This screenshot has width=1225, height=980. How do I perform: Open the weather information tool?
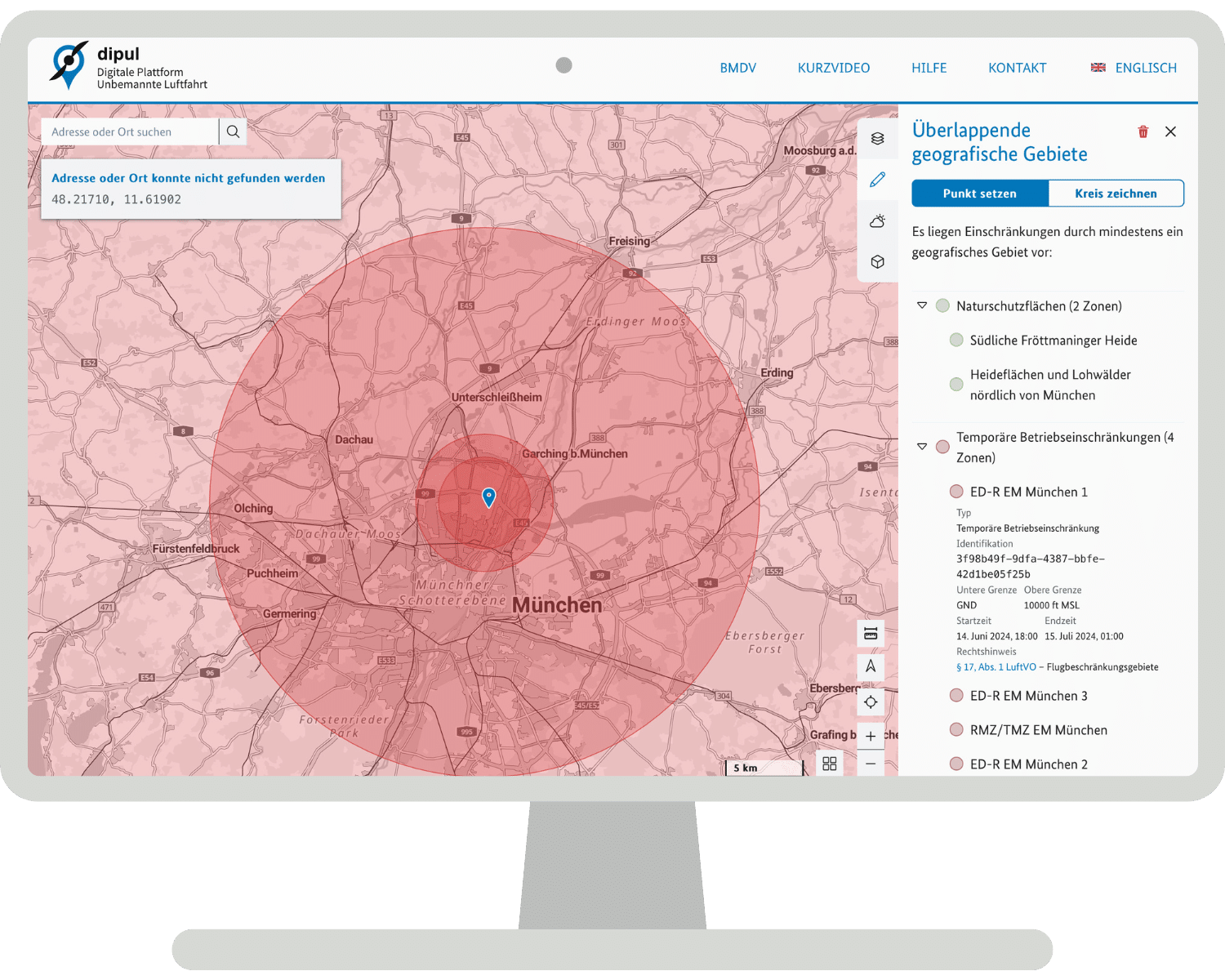[877, 221]
